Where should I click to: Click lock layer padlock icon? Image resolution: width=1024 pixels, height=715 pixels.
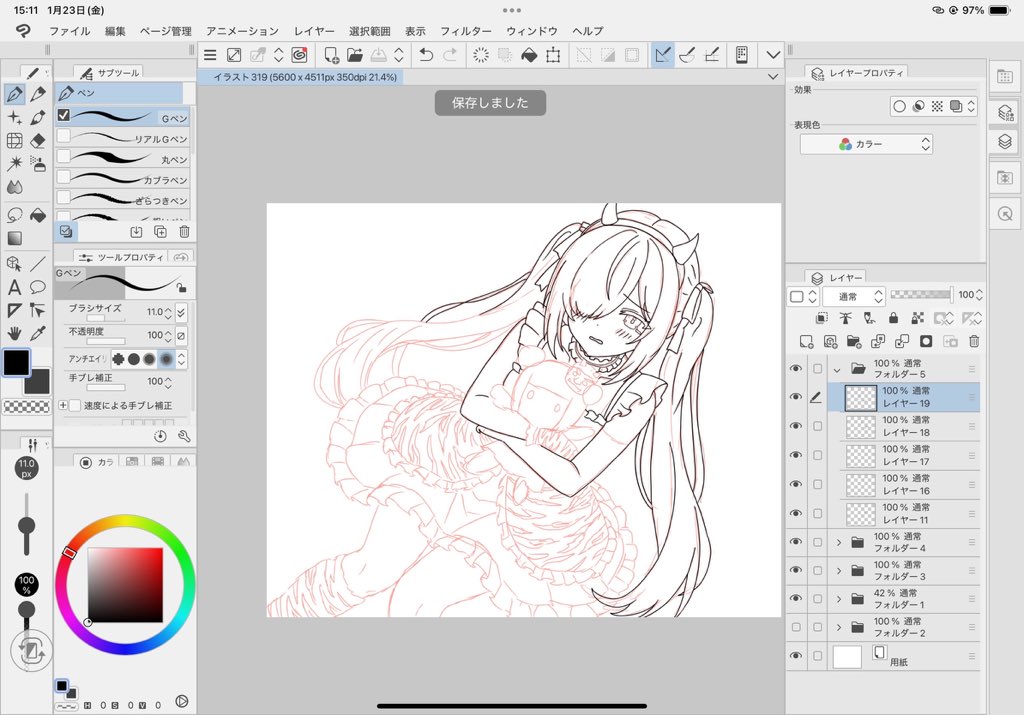(x=893, y=318)
